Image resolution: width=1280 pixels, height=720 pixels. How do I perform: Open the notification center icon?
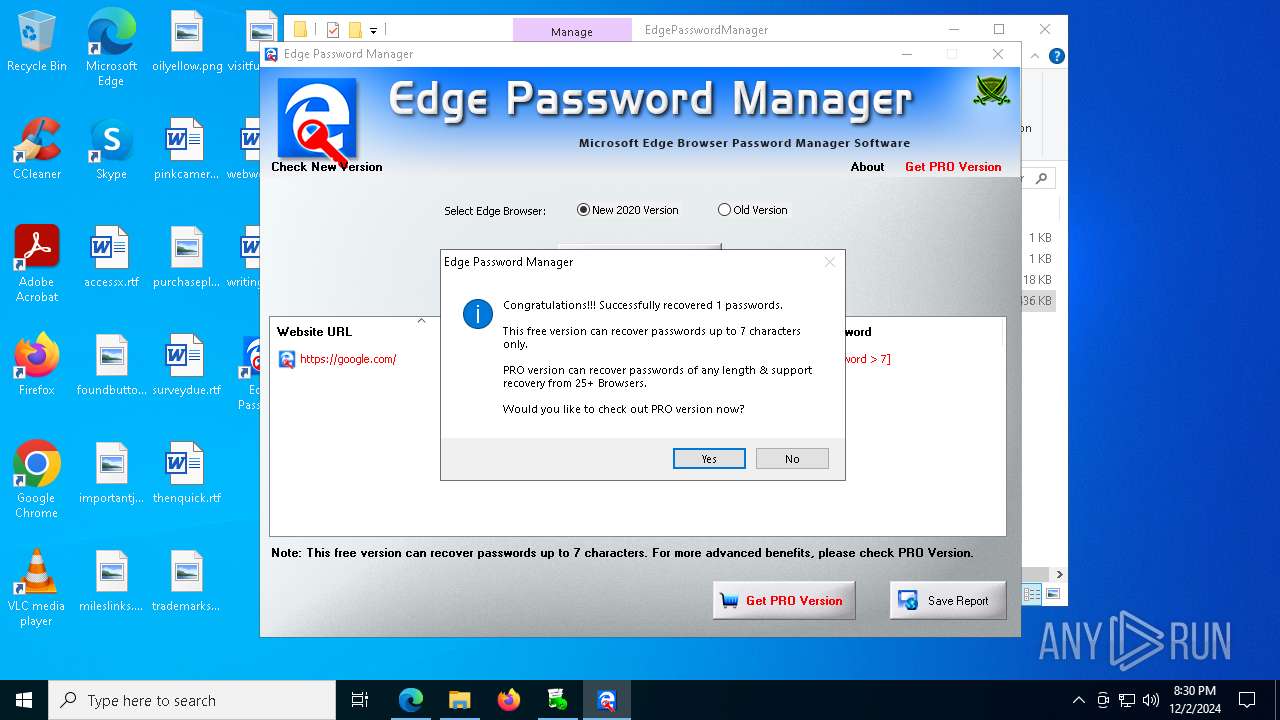[x=1247, y=700]
